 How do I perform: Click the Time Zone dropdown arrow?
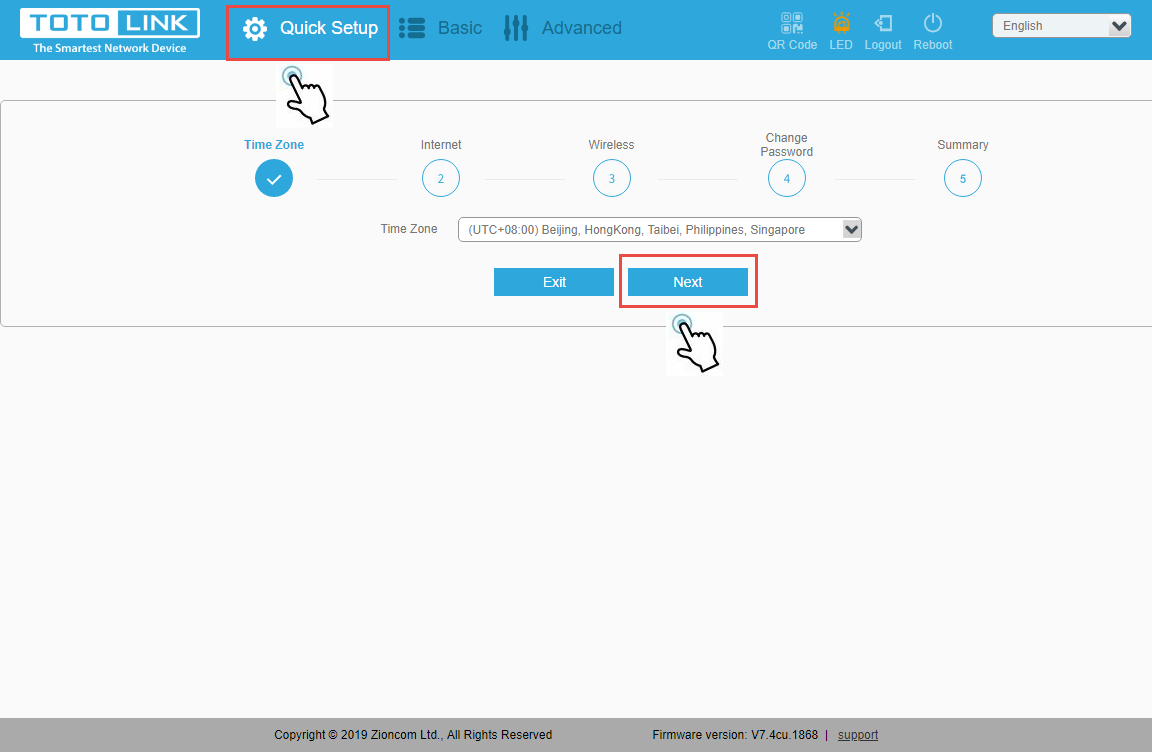[852, 230]
